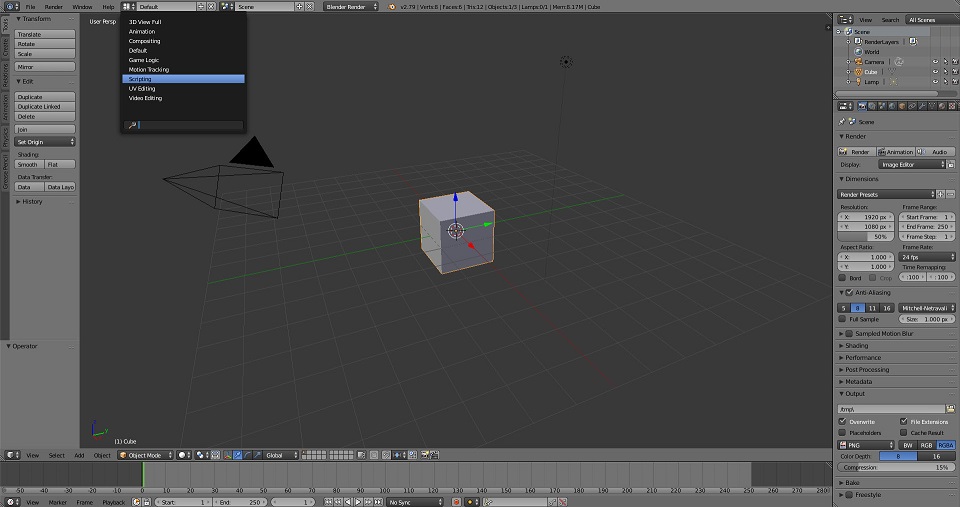Image resolution: width=960 pixels, height=507 pixels.
Task: Toggle Cube visibility eye in outliner
Action: tap(935, 72)
